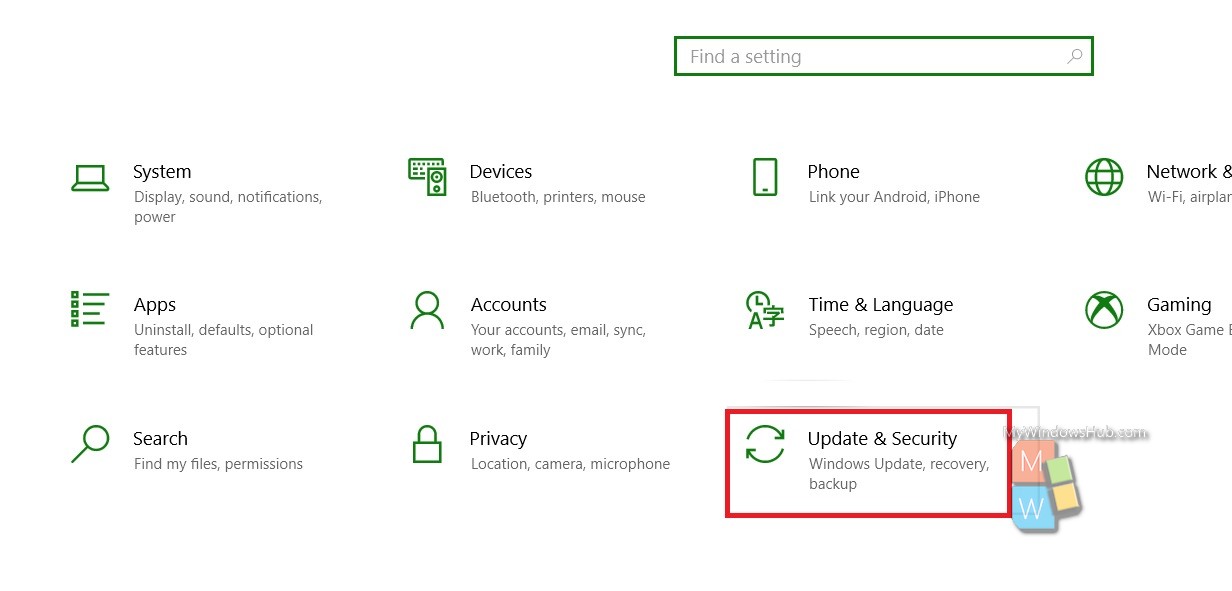Viewport: 1232px width, 591px height.
Task: Focus the Find a setting search field
Action: tap(884, 56)
